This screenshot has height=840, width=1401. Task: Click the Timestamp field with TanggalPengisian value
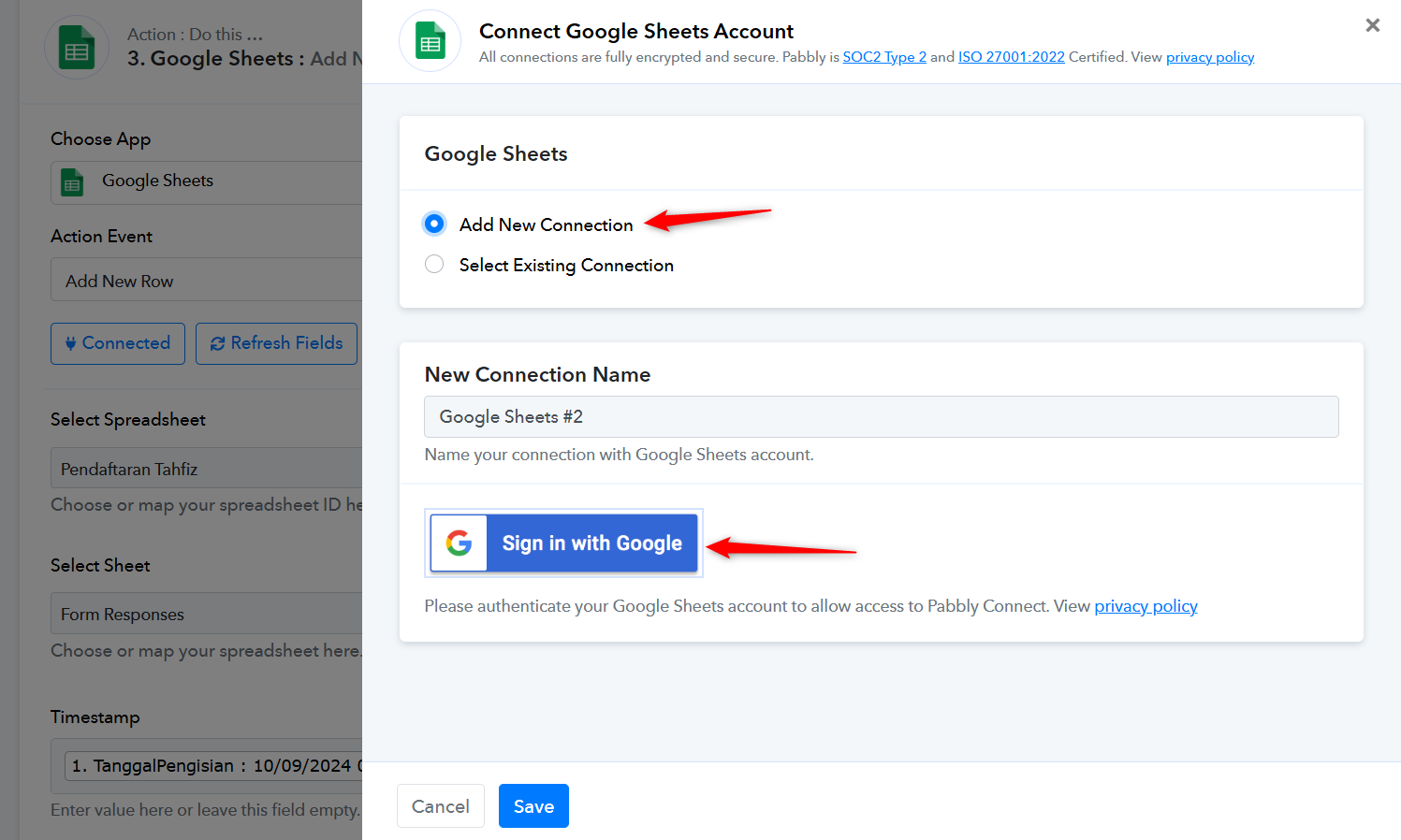click(x=206, y=766)
